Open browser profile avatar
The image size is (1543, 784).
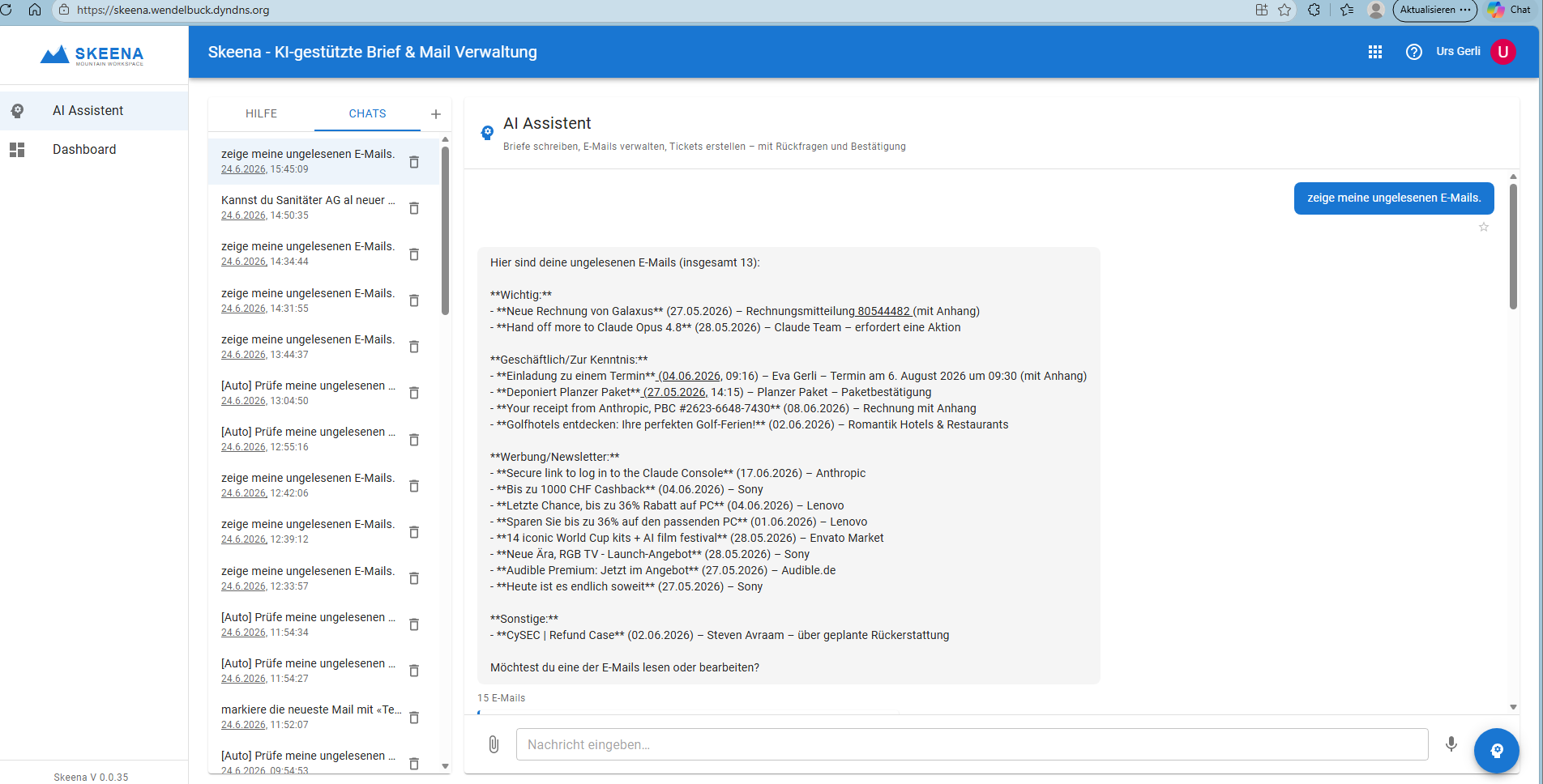point(1375,10)
